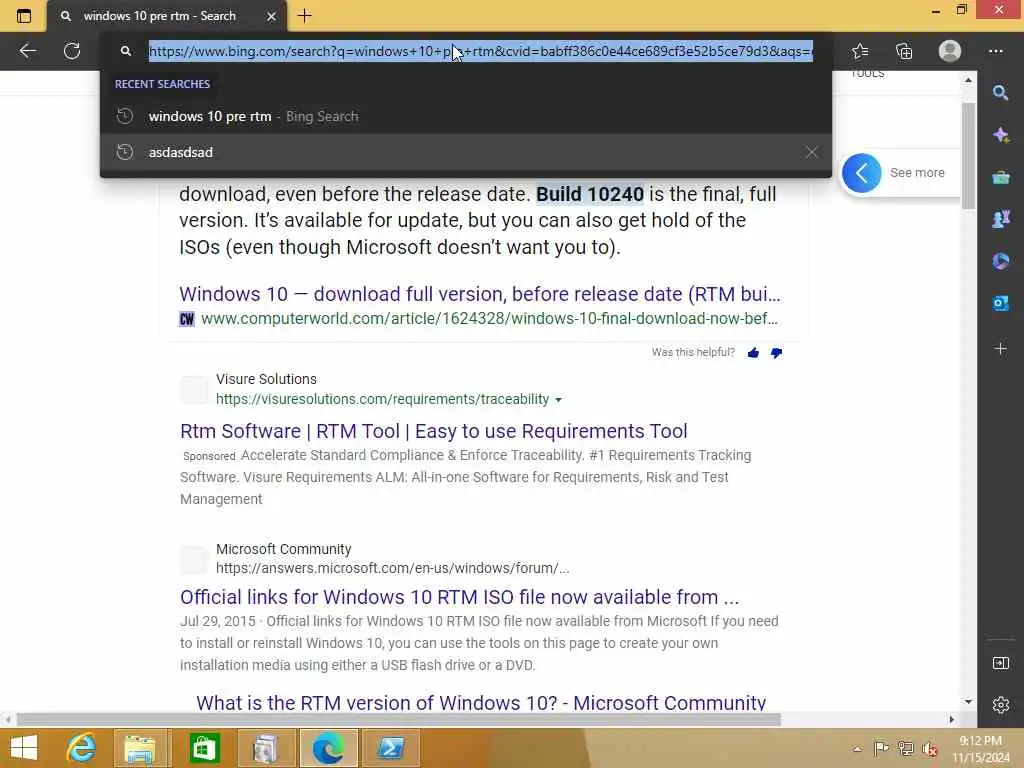Viewport: 1024px width, 768px height.
Task: Click the Visure Solutions site name
Action: click(x=266, y=379)
